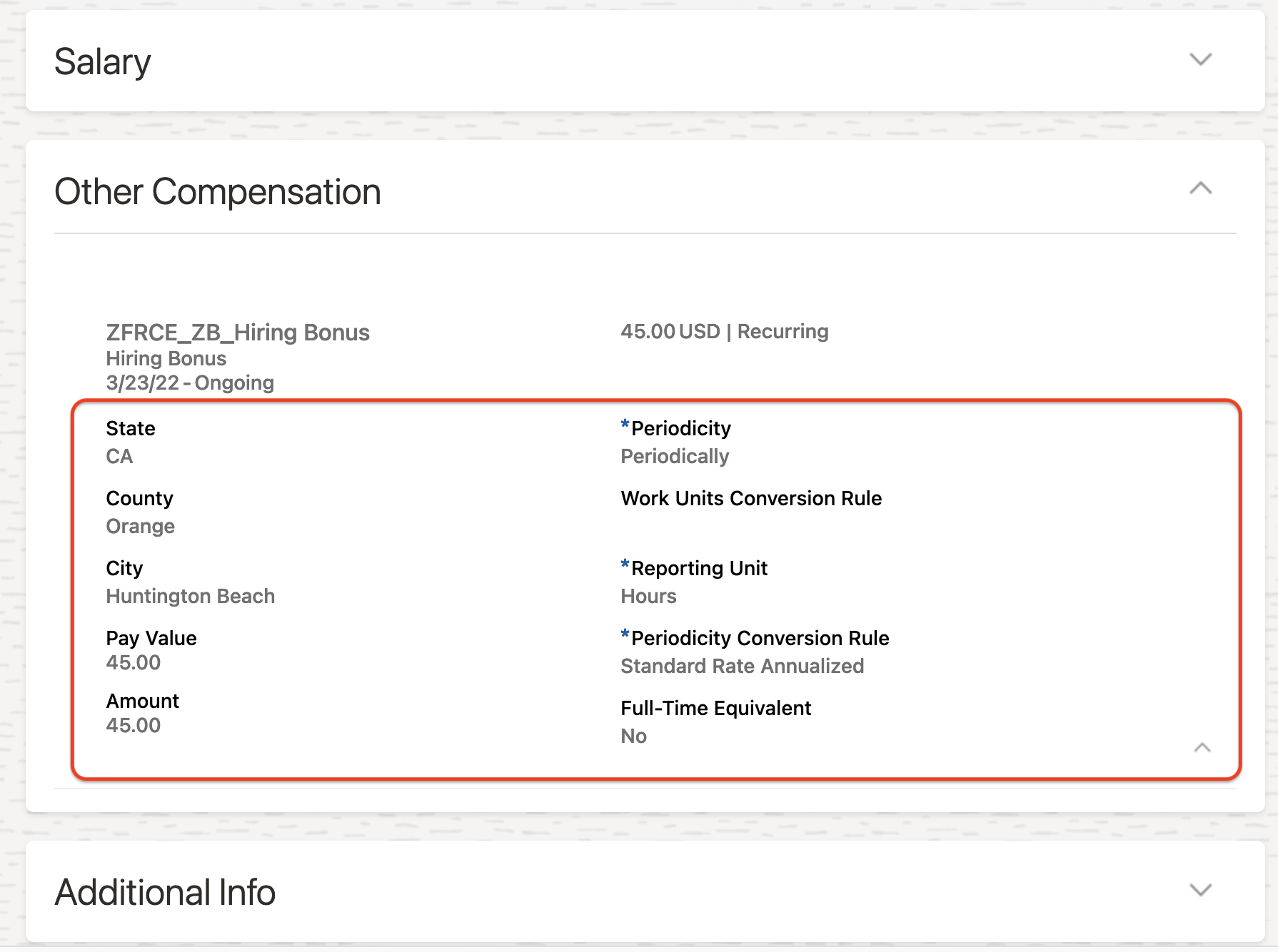1278x952 pixels.
Task: Click the Full-Time Equivalent value No
Action: (633, 736)
